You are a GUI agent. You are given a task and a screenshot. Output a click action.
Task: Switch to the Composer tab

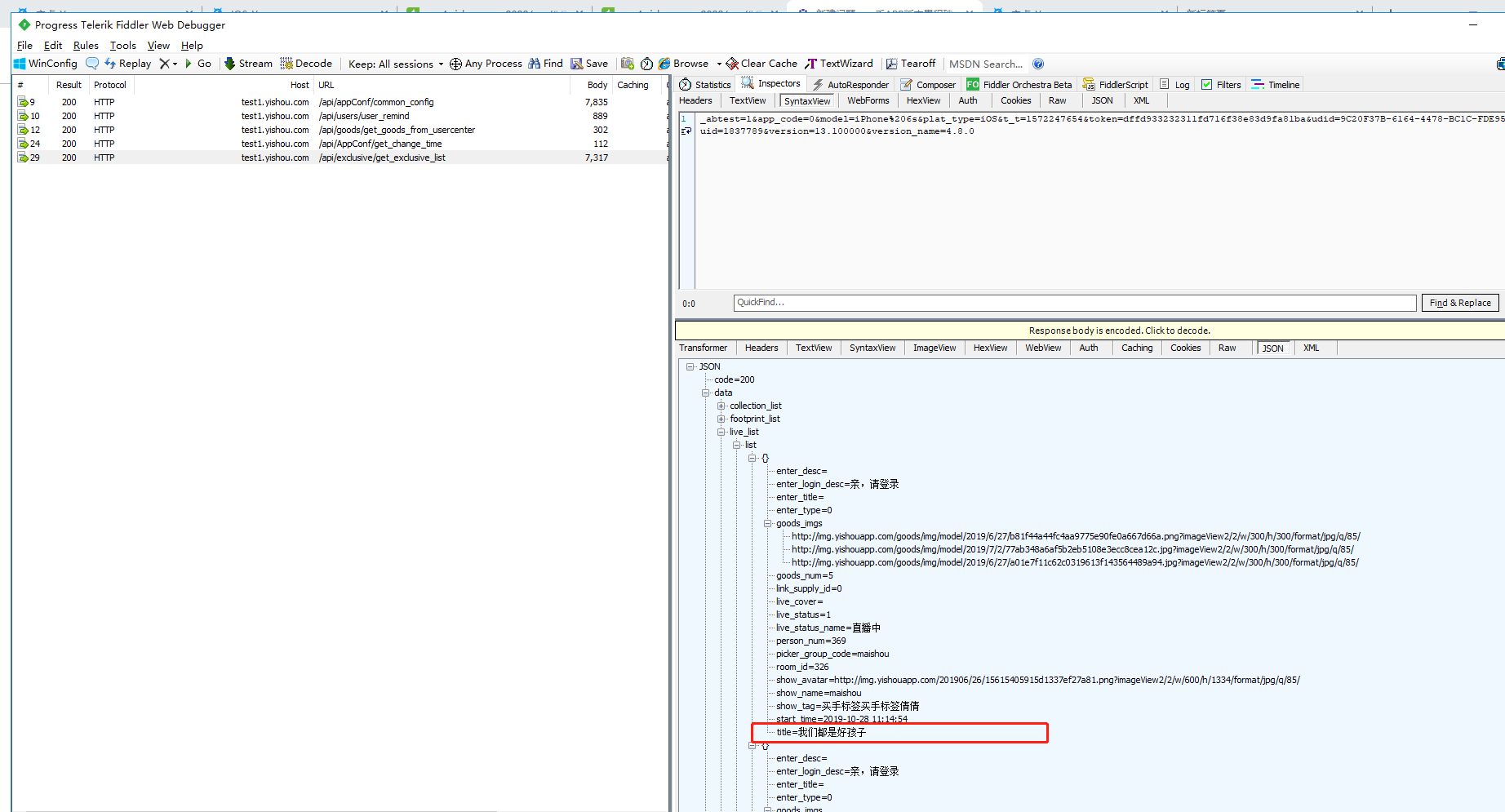928,85
